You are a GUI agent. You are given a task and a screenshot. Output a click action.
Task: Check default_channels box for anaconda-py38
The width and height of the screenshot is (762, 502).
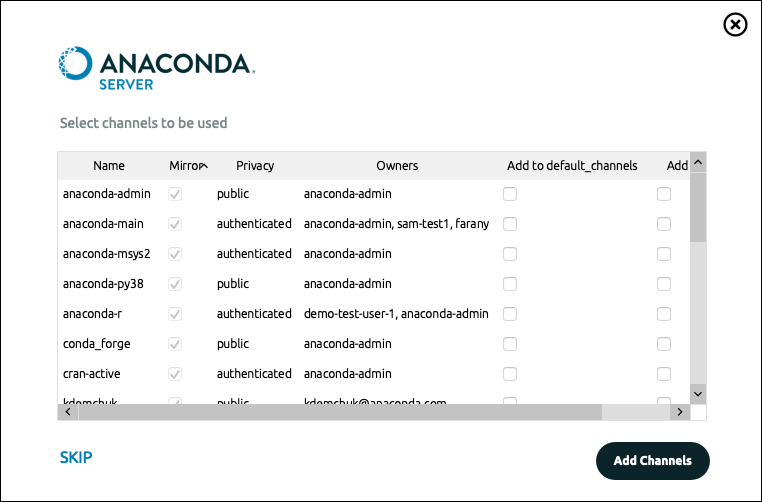[510, 284]
